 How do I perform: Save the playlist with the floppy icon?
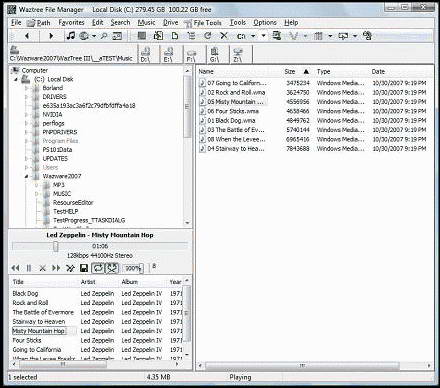coord(84,268)
